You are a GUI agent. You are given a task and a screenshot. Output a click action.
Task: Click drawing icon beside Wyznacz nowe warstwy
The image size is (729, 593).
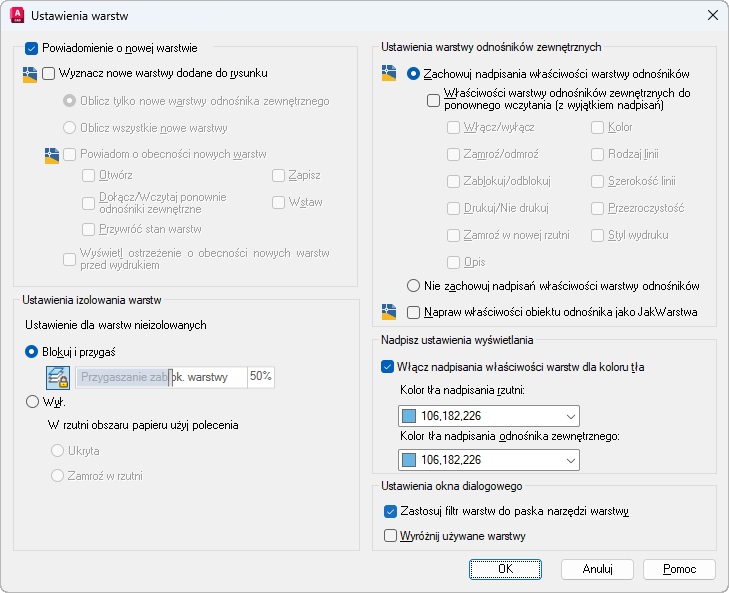(30, 74)
